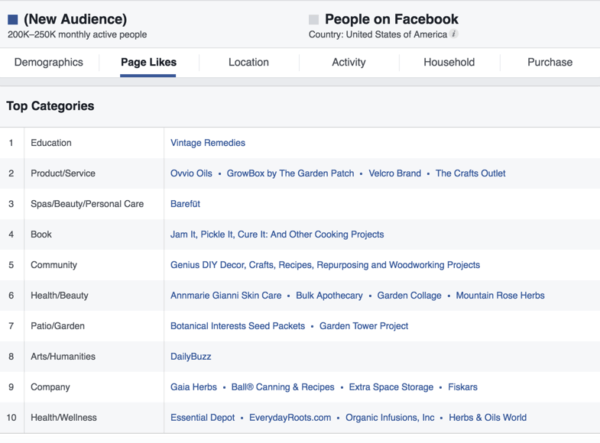This screenshot has height=443, width=600.
Task: Click the Extra Space Storage link
Action: pos(391,387)
